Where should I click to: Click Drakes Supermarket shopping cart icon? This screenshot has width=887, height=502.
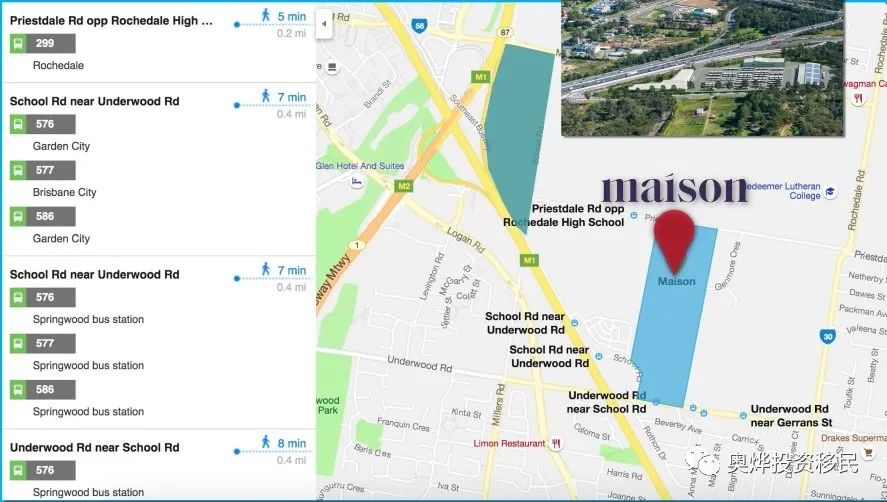click(x=867, y=452)
